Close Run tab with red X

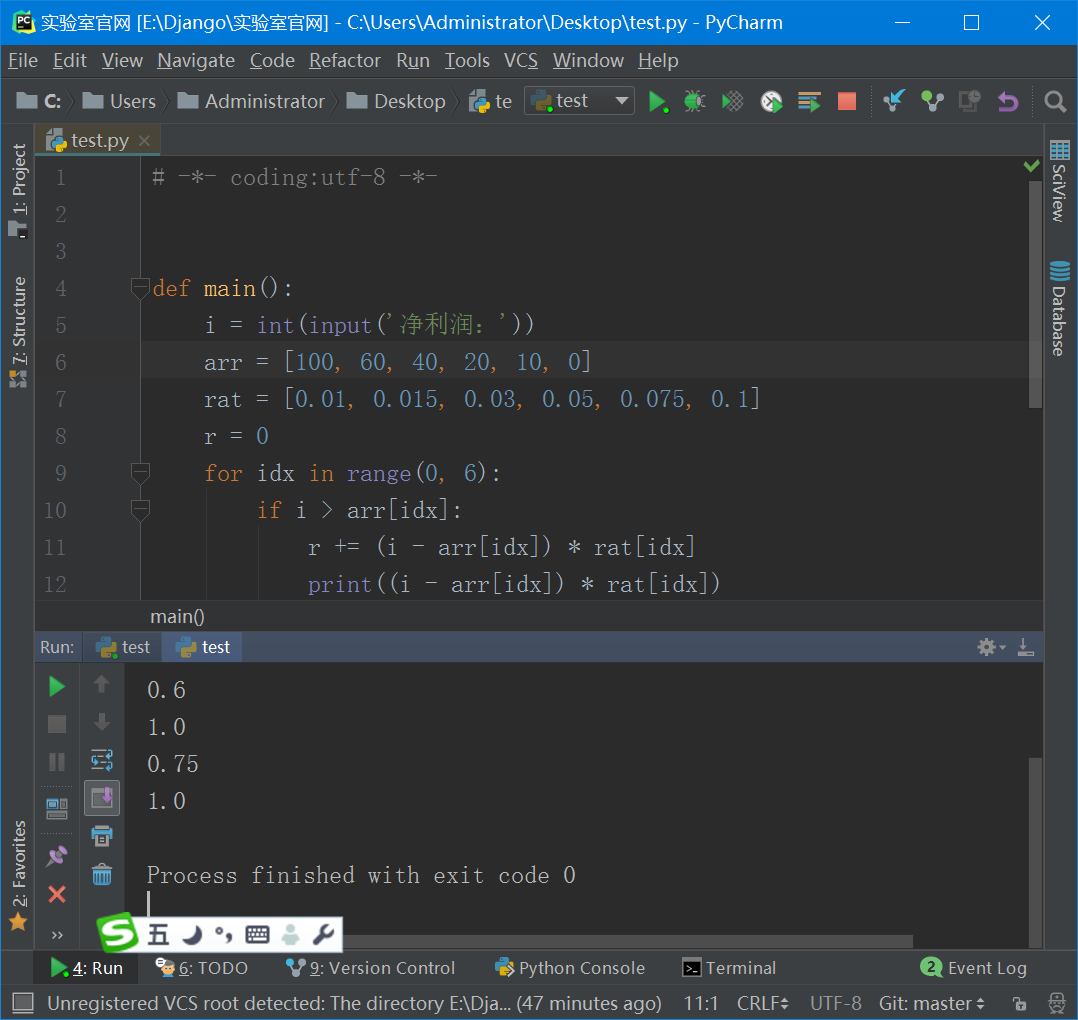[57, 894]
